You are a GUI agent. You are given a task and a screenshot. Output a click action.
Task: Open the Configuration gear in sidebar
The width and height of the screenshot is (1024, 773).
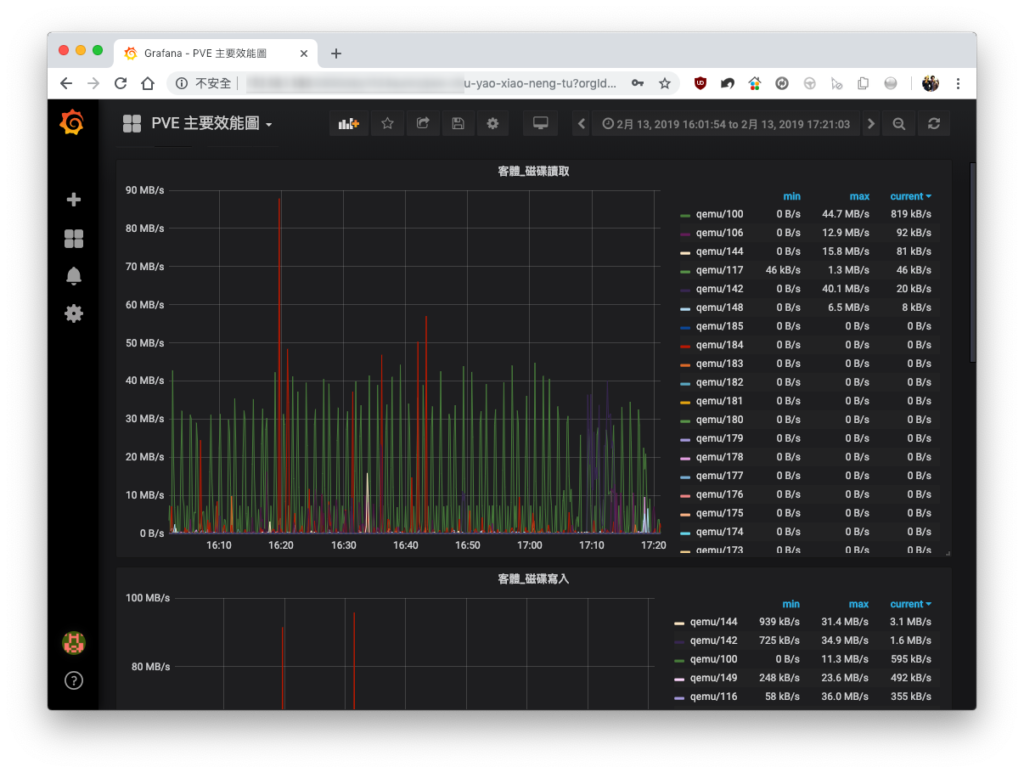tap(74, 313)
